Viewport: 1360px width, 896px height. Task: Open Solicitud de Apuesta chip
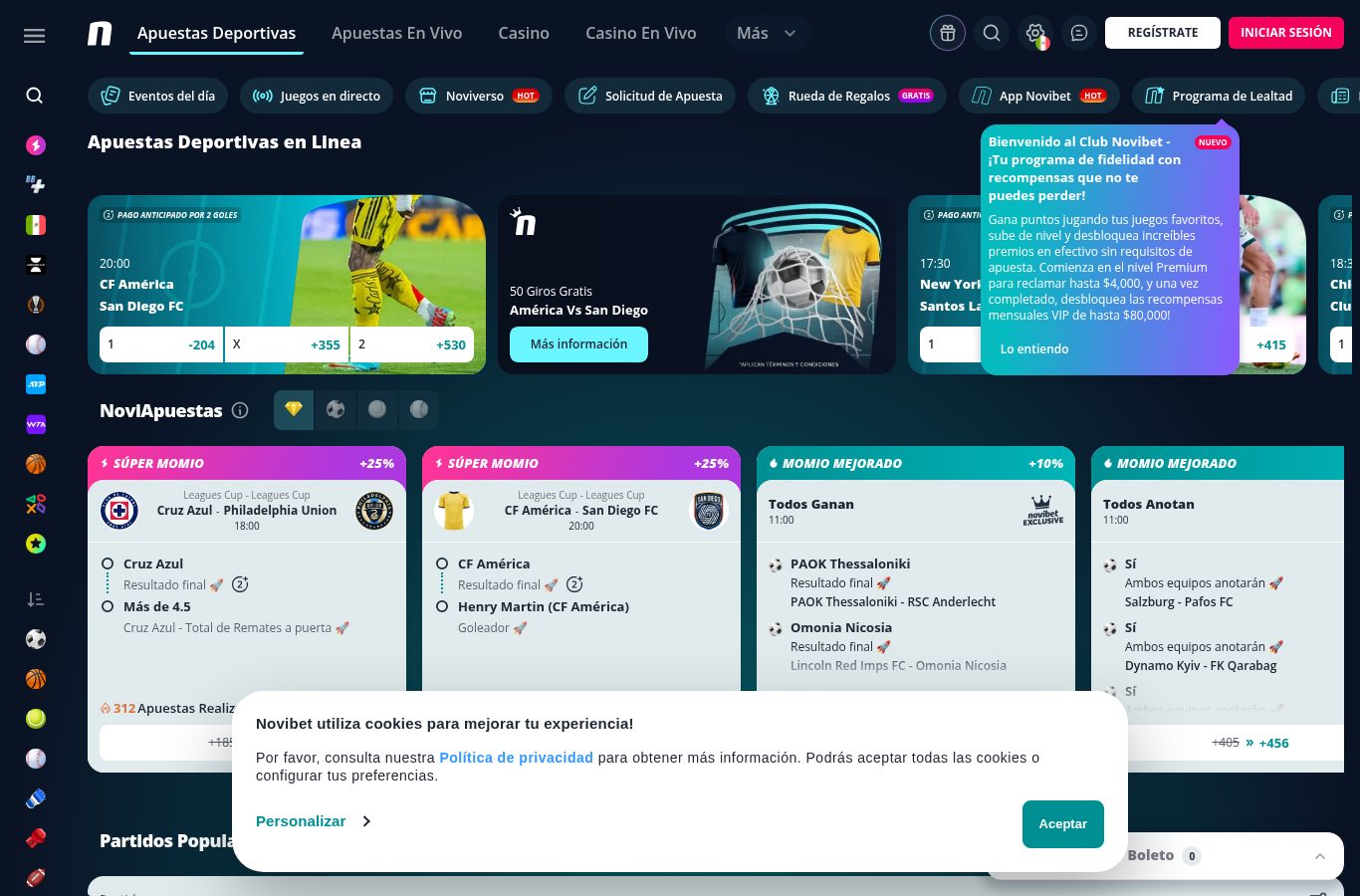650,96
